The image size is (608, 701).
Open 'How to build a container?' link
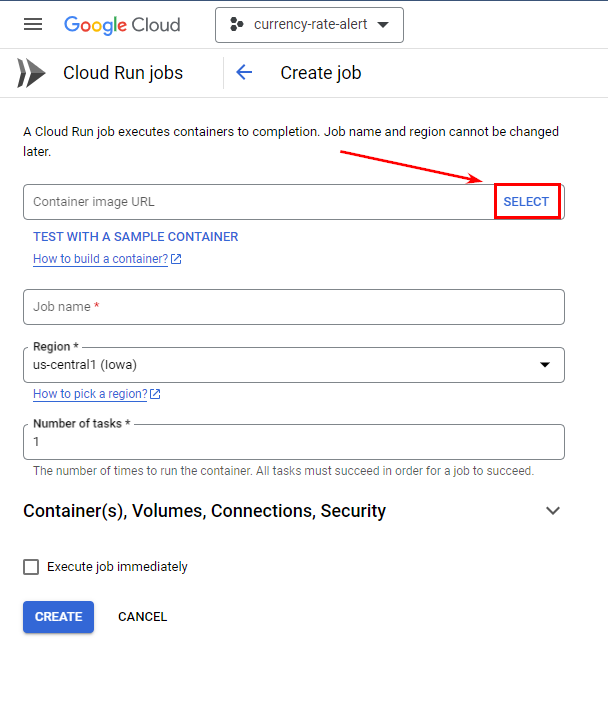point(100,259)
